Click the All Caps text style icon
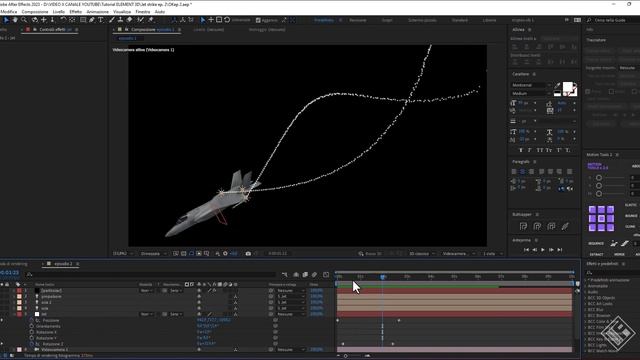 [x=540, y=151]
